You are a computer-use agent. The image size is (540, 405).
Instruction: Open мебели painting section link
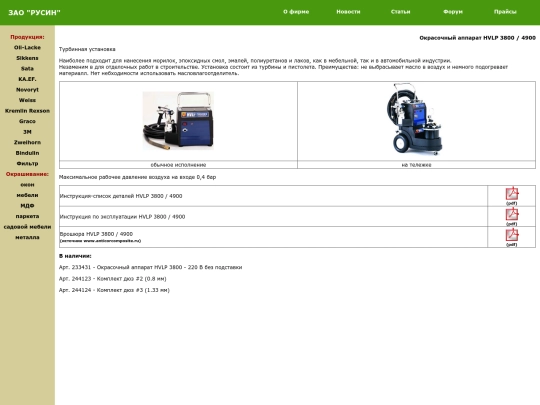click(x=27, y=195)
